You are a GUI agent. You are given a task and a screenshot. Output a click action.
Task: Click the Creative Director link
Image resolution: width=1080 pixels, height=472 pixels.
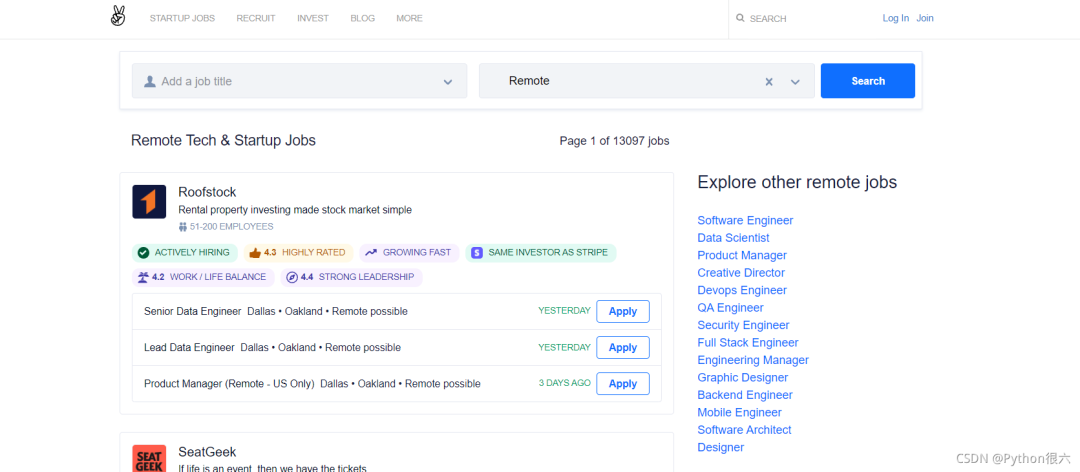pyautogui.click(x=741, y=273)
